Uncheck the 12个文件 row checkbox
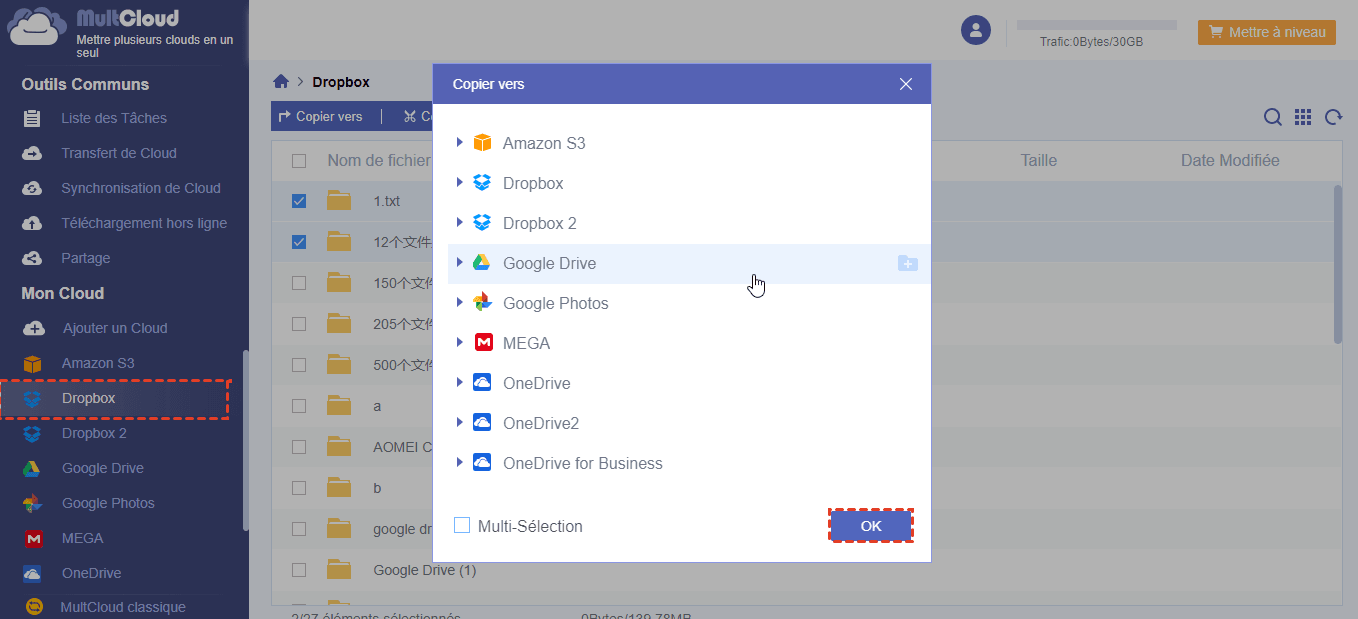The width and height of the screenshot is (1358, 619). coord(299,242)
